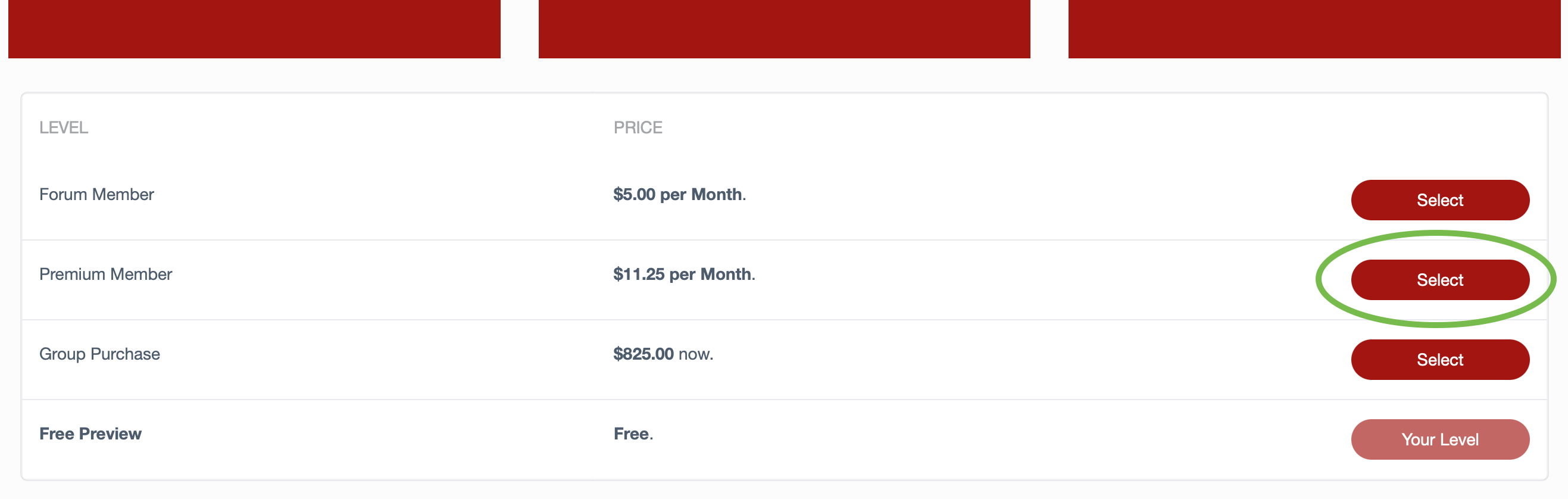
Task: Click the Group Purchase level name
Action: pos(99,354)
